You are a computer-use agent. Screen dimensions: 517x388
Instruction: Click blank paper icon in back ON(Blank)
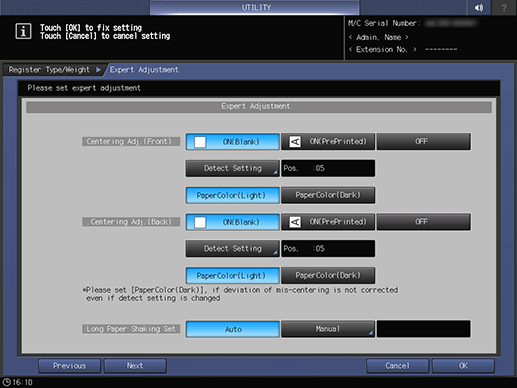[x=200, y=222]
